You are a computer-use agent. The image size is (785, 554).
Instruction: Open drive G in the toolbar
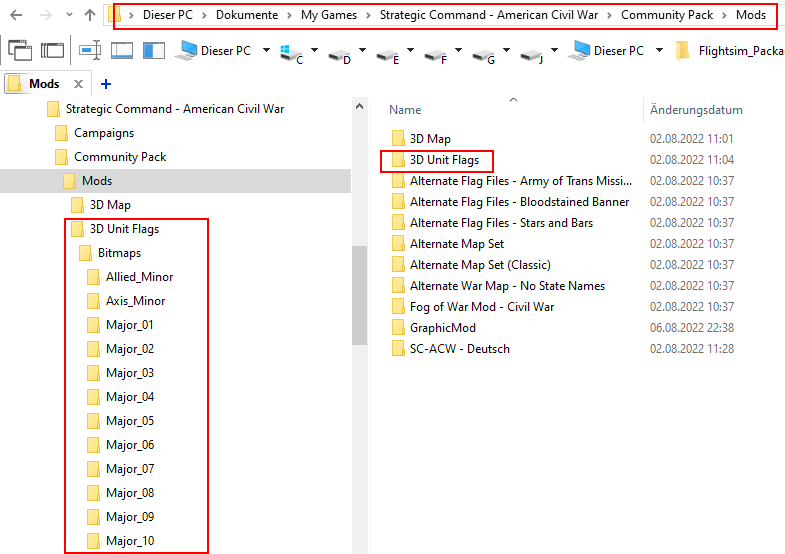(x=484, y=55)
